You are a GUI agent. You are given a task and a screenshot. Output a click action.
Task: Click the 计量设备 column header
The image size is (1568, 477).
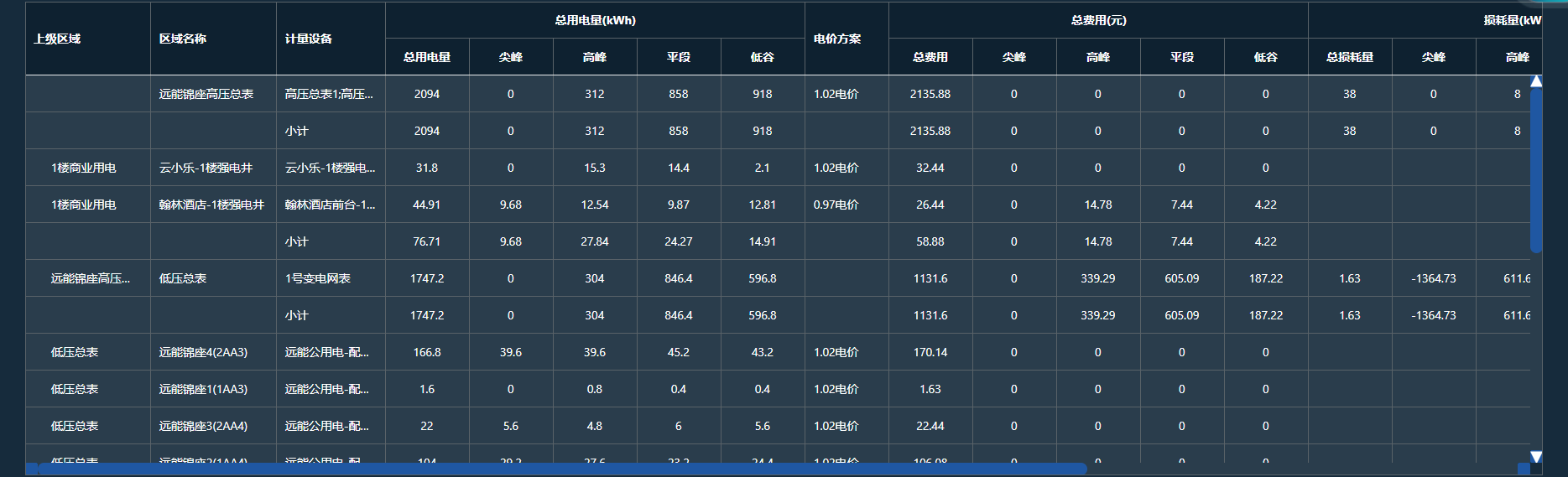pos(309,39)
